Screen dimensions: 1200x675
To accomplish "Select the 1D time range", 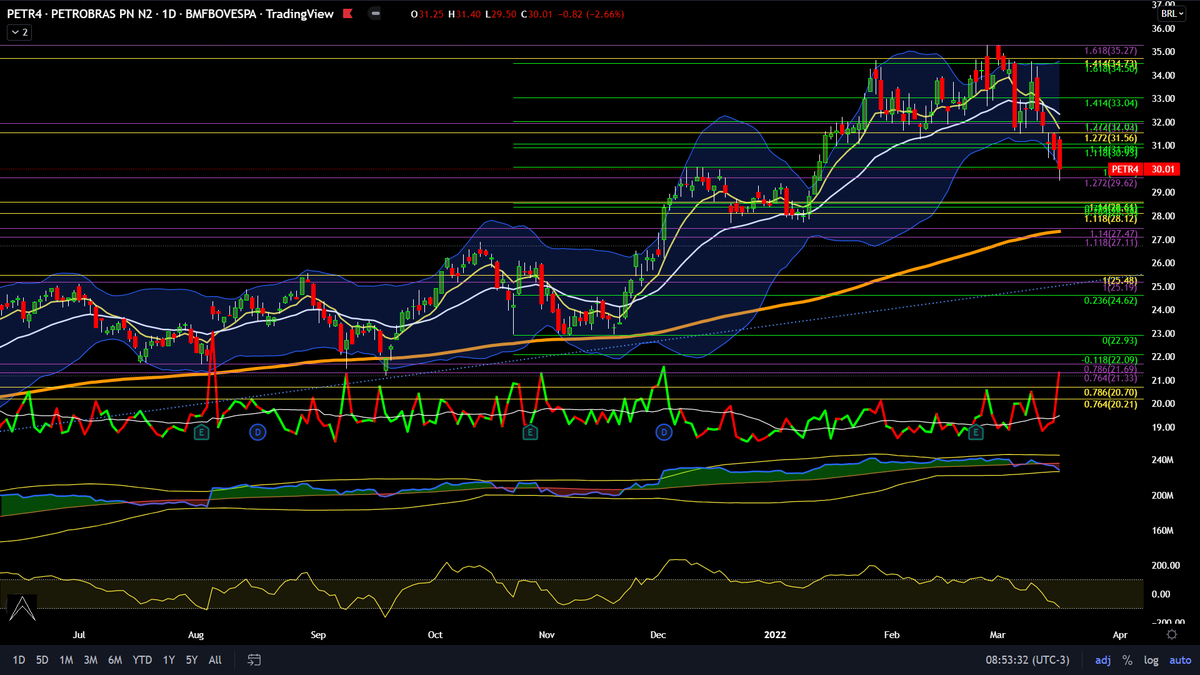I will click(x=19, y=660).
